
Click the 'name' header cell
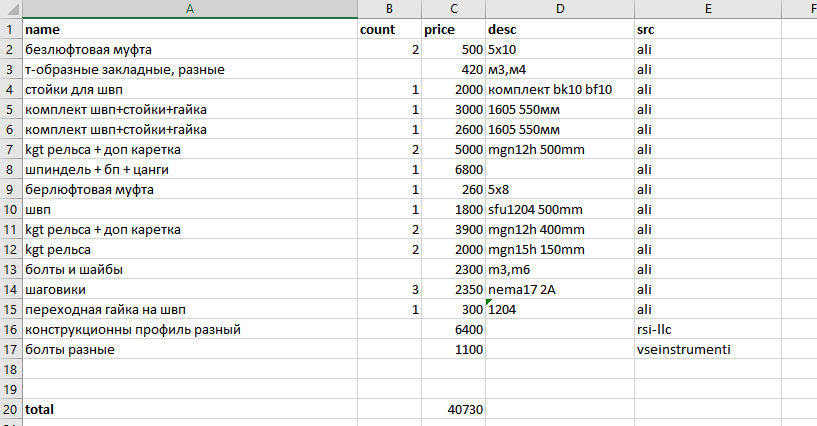190,30
